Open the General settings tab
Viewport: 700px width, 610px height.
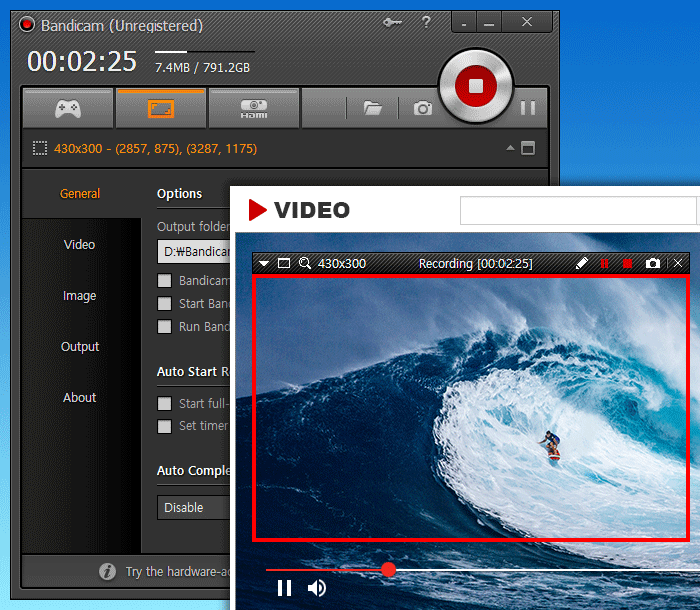(x=80, y=193)
